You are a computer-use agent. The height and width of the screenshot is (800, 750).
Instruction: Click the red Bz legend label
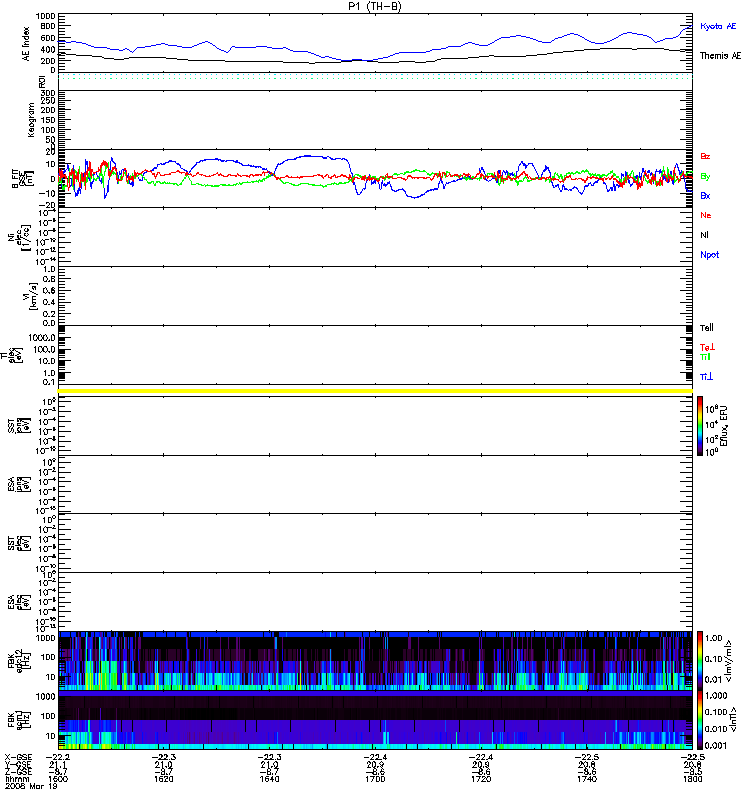tap(705, 156)
